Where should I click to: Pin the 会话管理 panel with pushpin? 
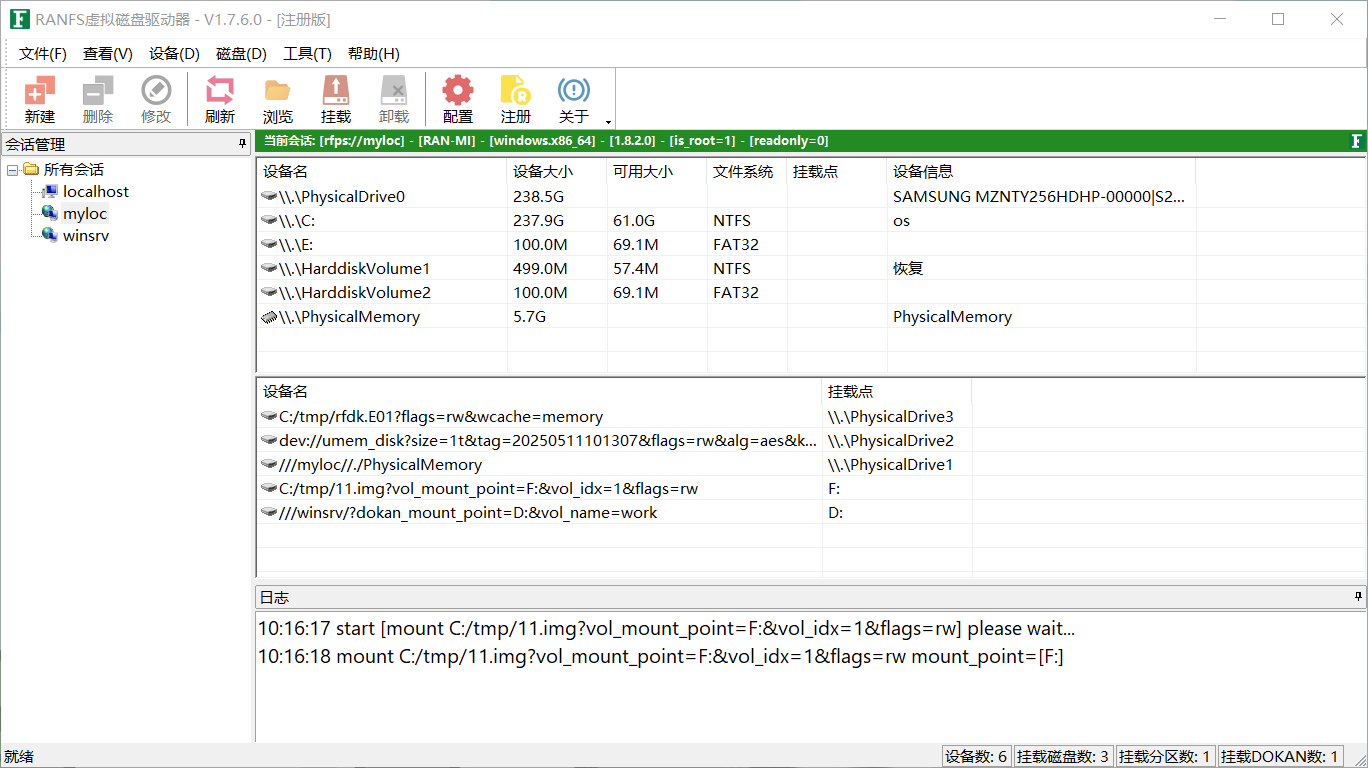click(242, 144)
